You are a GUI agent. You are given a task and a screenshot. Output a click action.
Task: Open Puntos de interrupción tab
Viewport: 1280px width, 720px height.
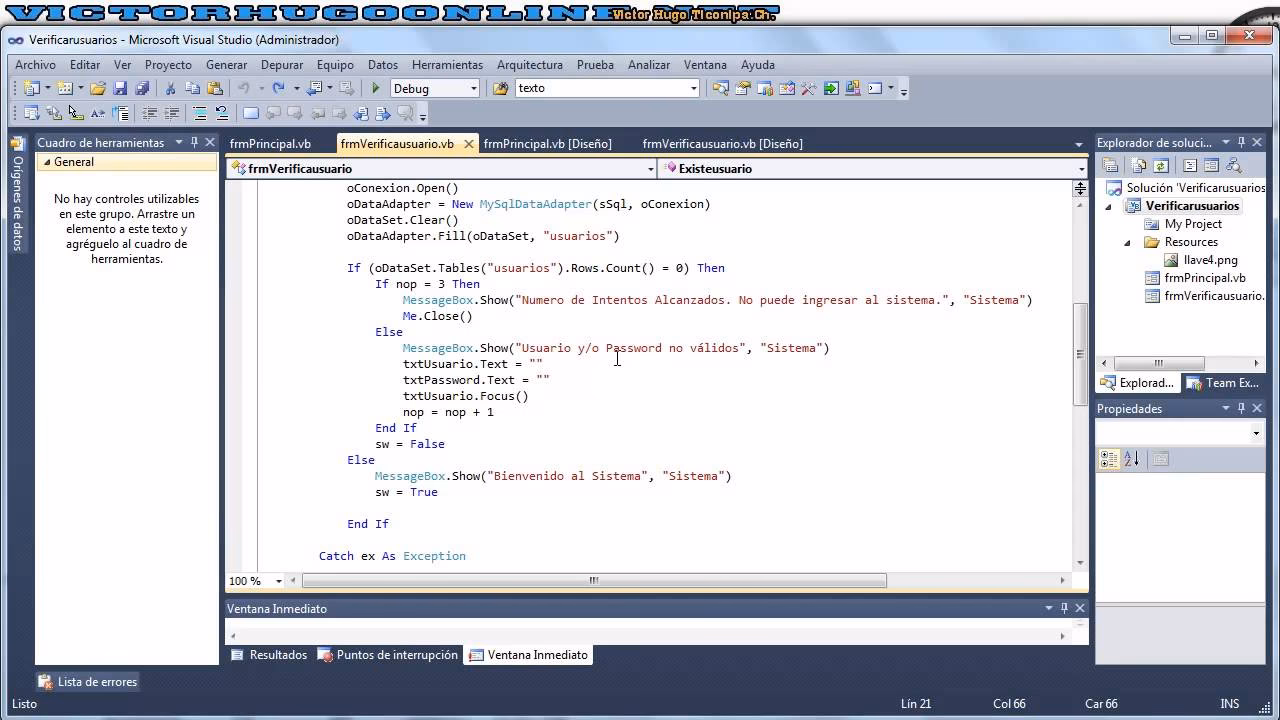(388, 655)
